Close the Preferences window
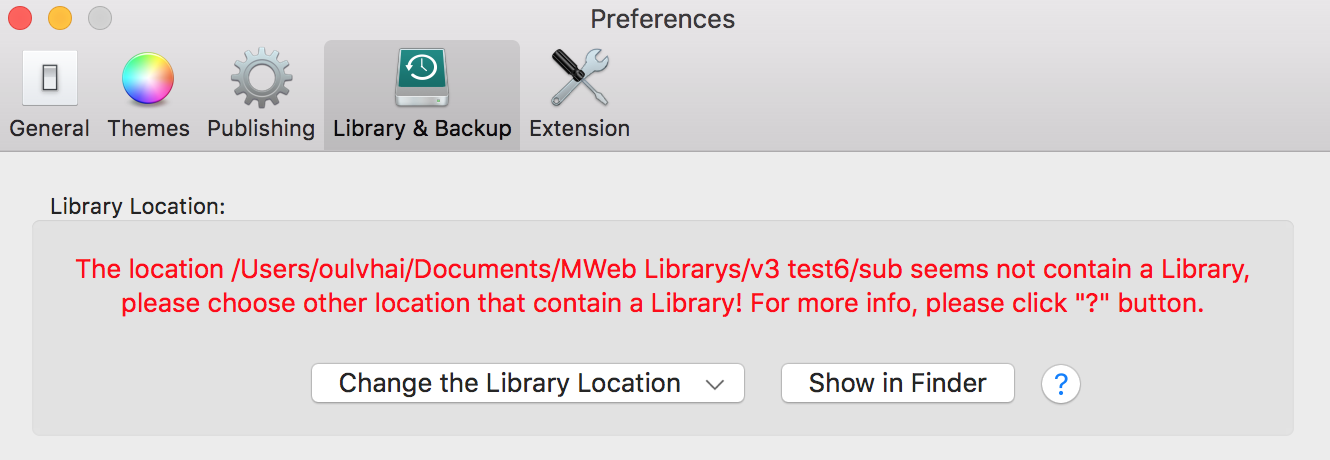The height and width of the screenshot is (460, 1330). click(20, 17)
